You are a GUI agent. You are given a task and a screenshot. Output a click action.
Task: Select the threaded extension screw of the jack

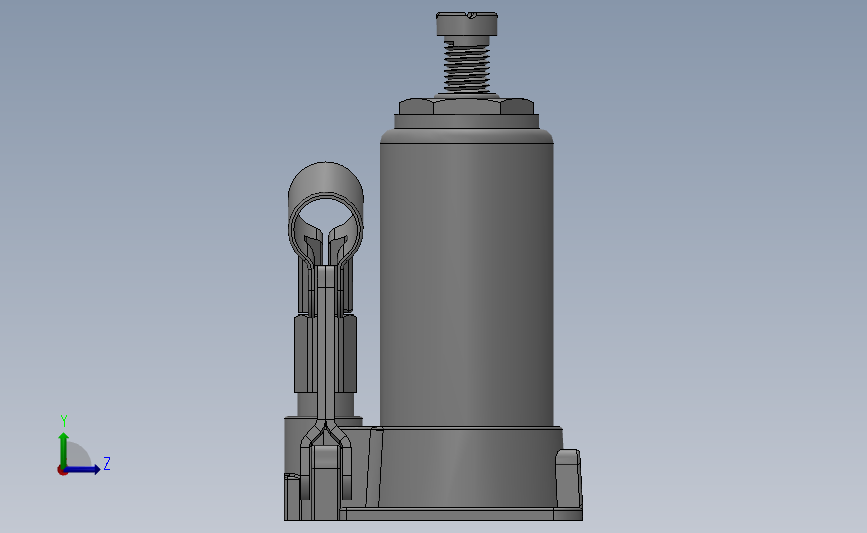467,66
